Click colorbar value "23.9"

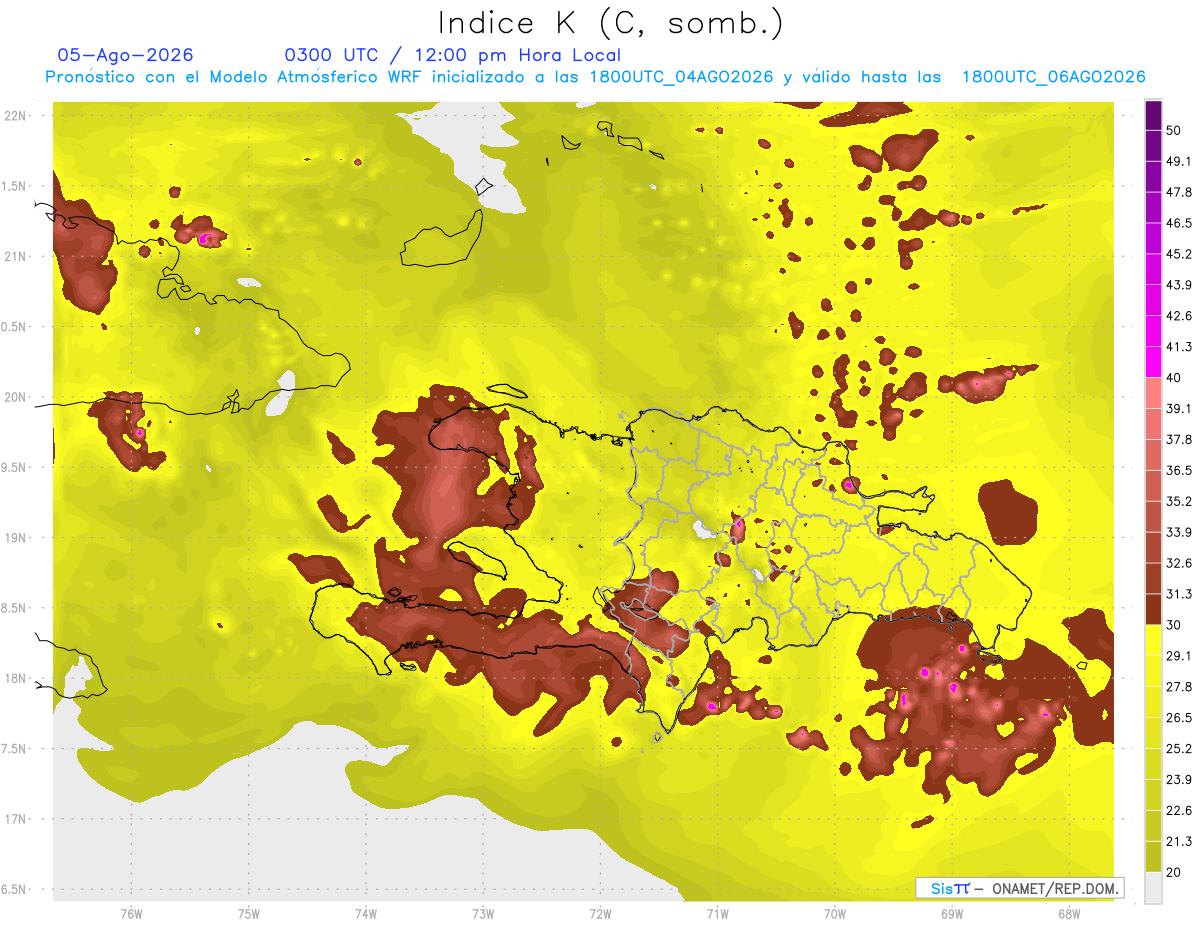tap(1178, 780)
